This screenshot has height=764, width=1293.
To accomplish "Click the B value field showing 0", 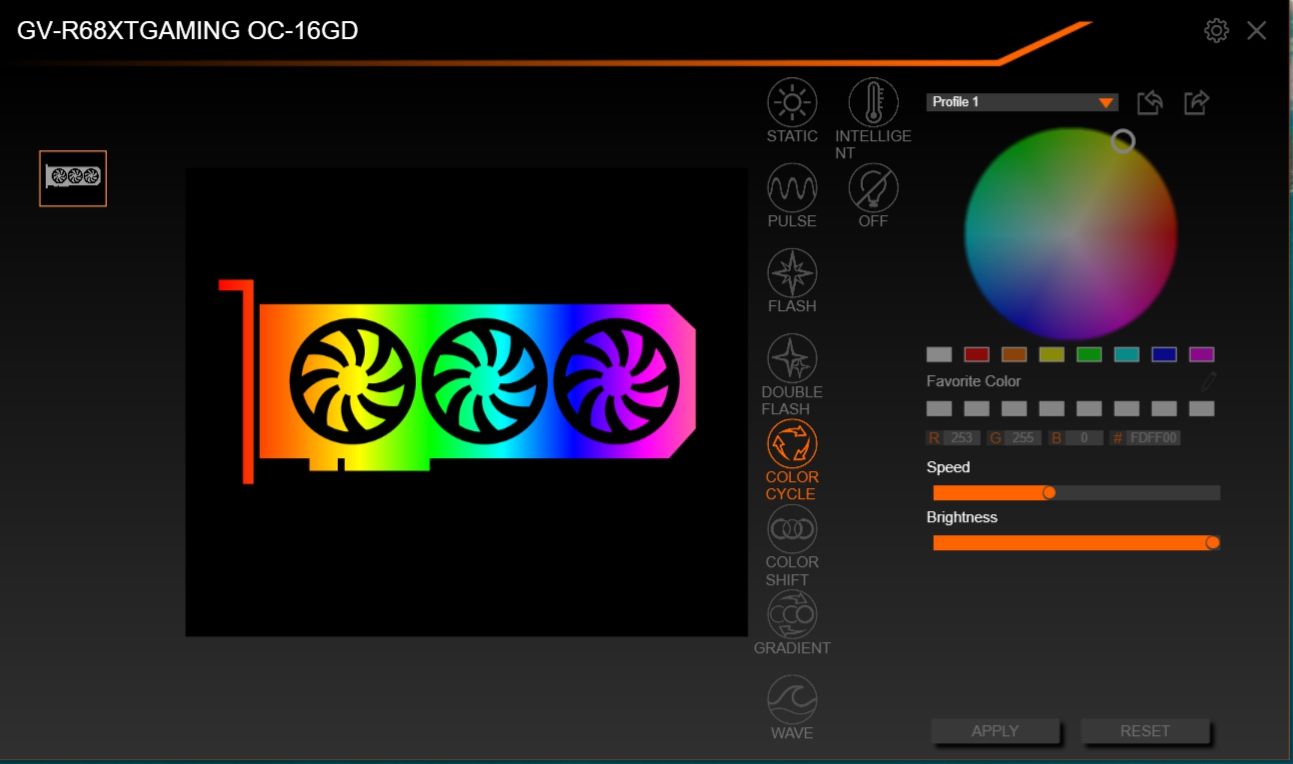I will 1084,438.
